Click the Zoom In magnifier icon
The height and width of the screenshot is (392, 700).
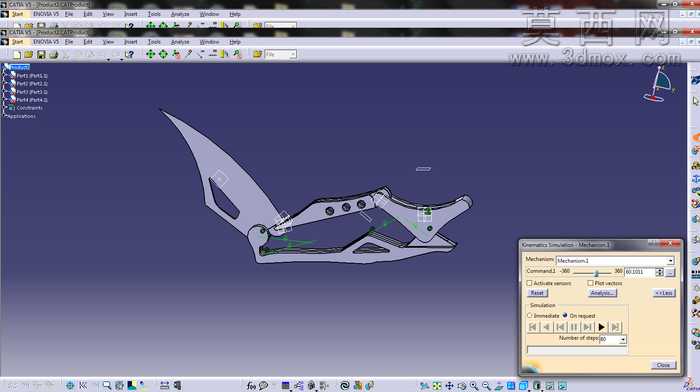tap(474, 386)
